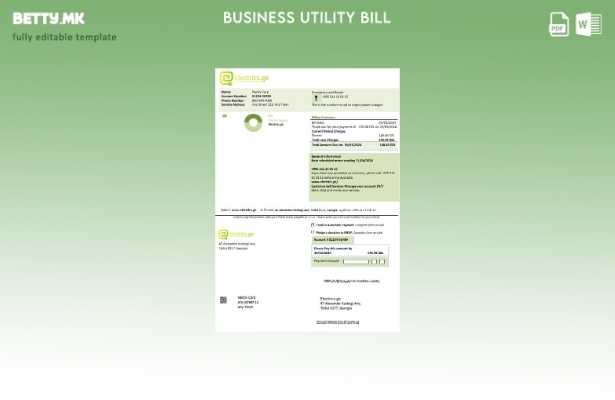Screen dimensions: 615x400
Task: Click the Business Utility Bill title
Action: [x=307, y=18]
